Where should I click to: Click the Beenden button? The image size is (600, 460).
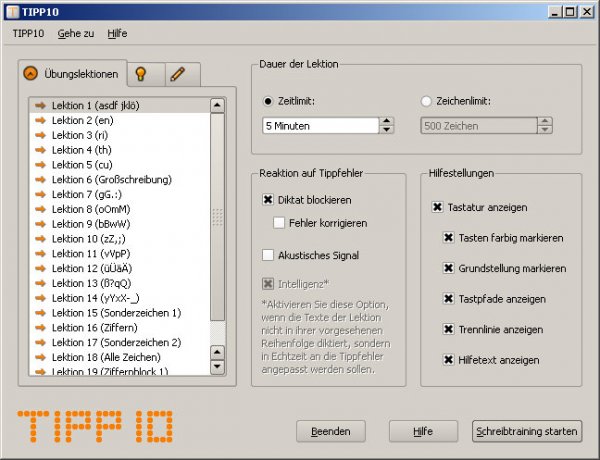click(x=329, y=431)
